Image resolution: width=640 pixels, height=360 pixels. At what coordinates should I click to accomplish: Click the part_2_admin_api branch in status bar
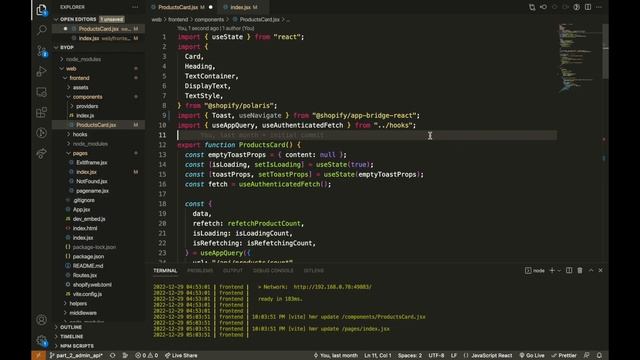[76, 356]
